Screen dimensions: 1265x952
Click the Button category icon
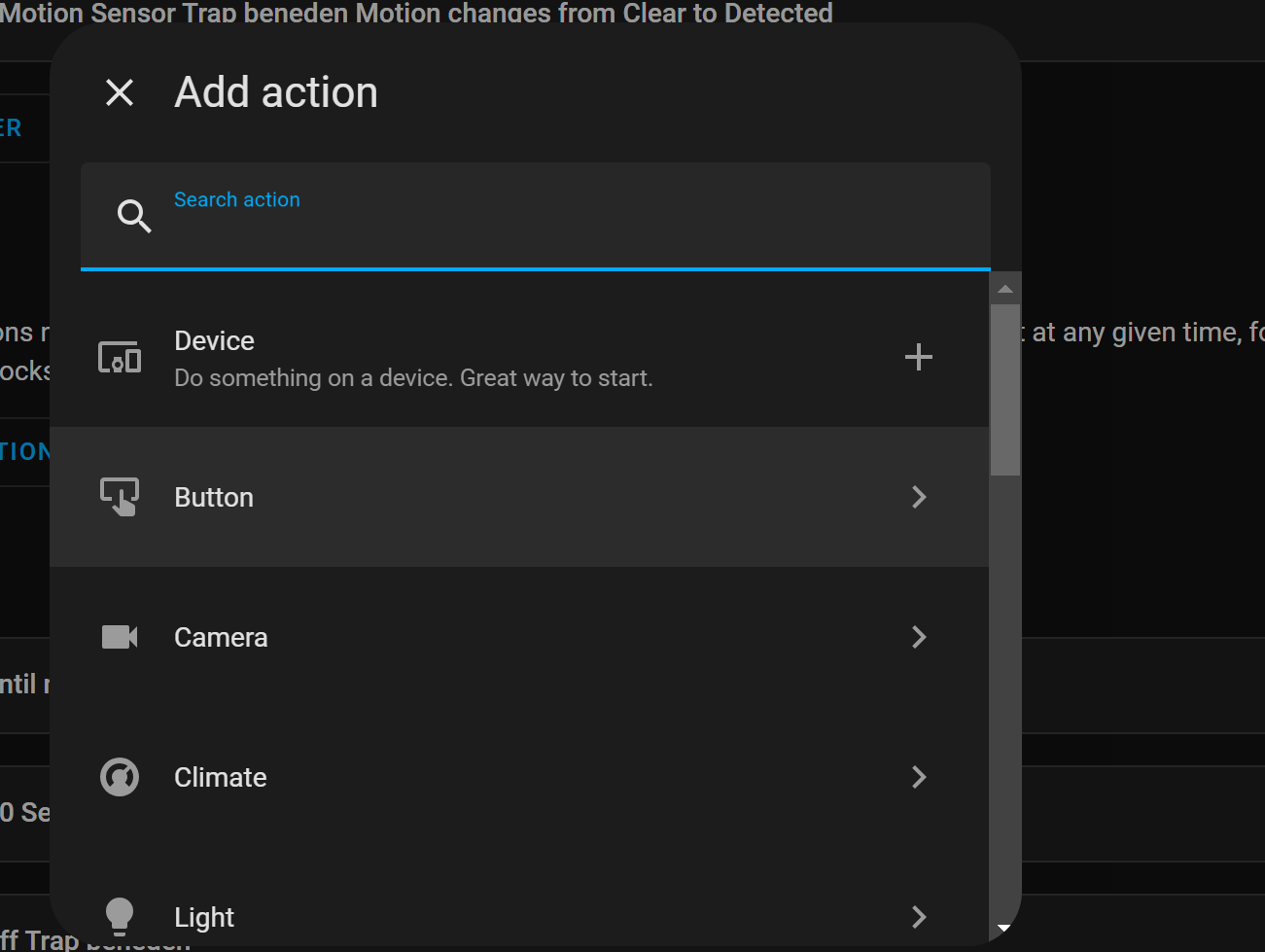pos(120,497)
